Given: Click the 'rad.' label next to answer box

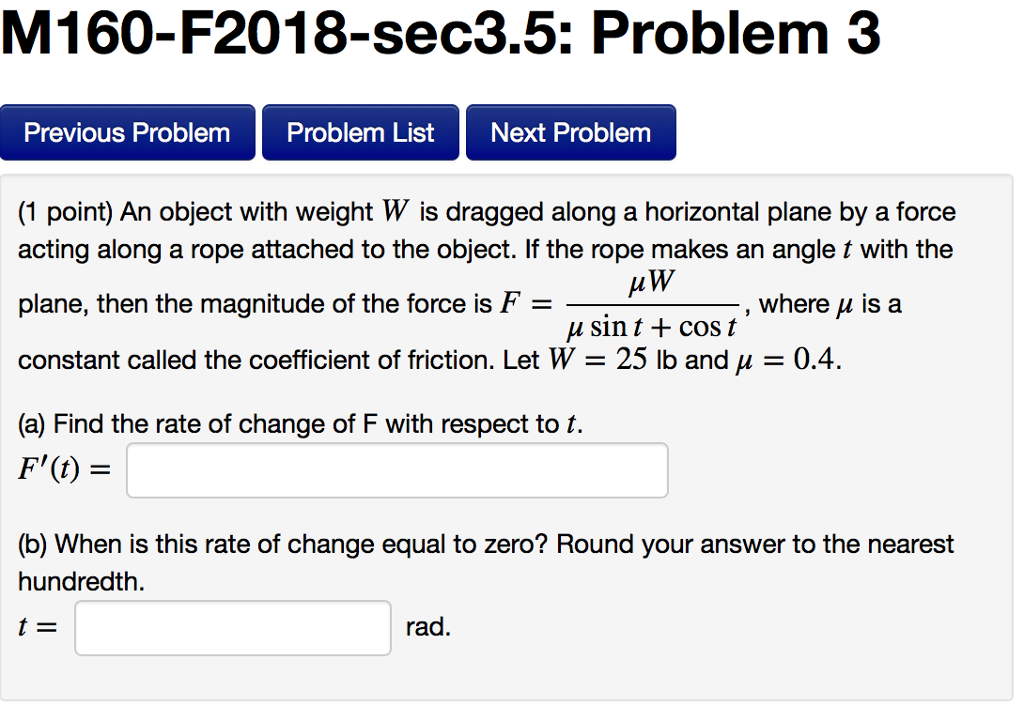Looking at the screenshot, I should (x=428, y=626).
